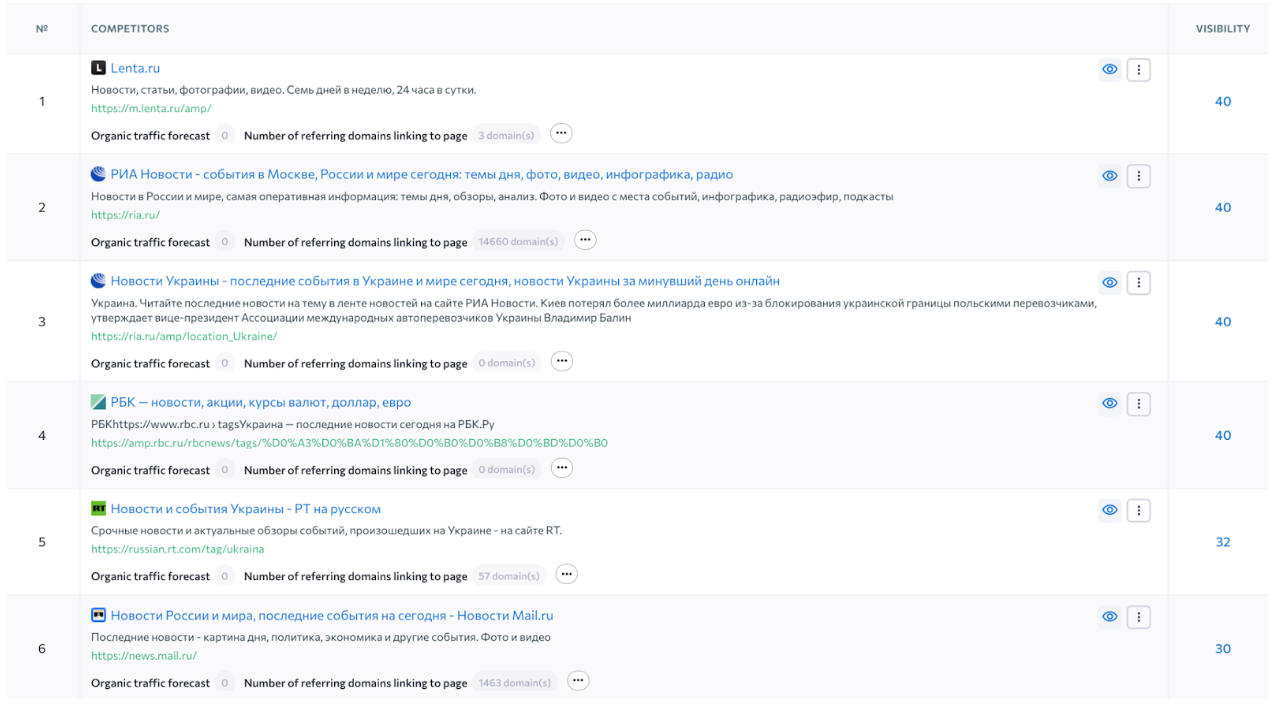Click the 57 domain(s) badge
The height and width of the screenshot is (704, 1278).
508,576
